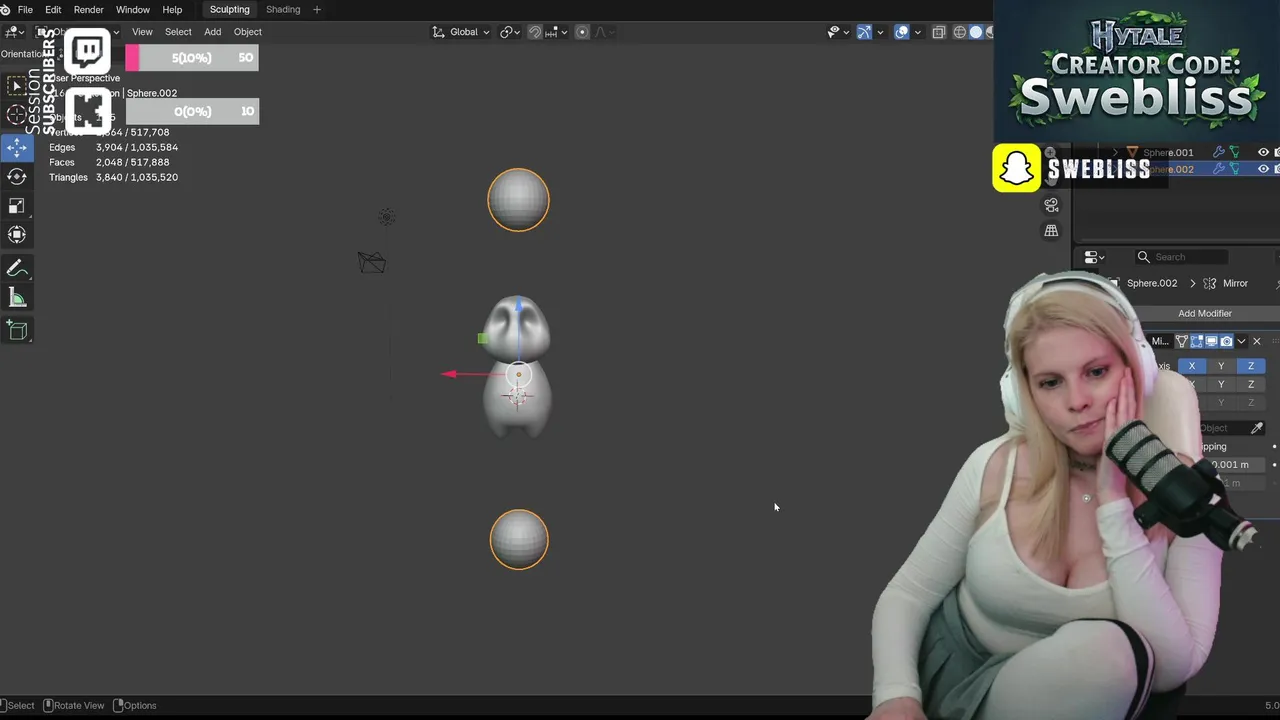Add a new workspace tab
This screenshot has width=1280, height=720.
(x=317, y=10)
